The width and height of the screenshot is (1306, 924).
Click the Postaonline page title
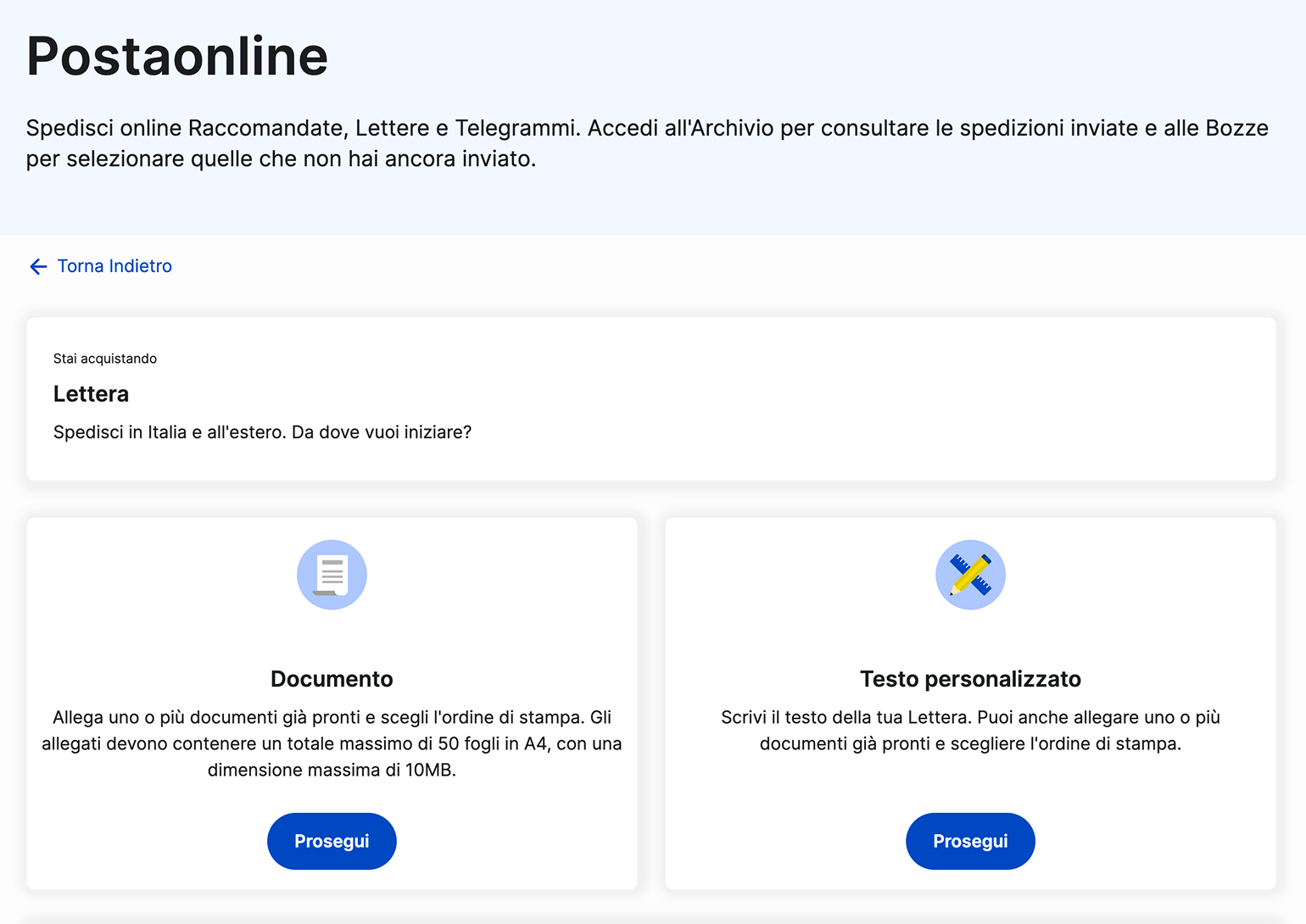point(177,57)
